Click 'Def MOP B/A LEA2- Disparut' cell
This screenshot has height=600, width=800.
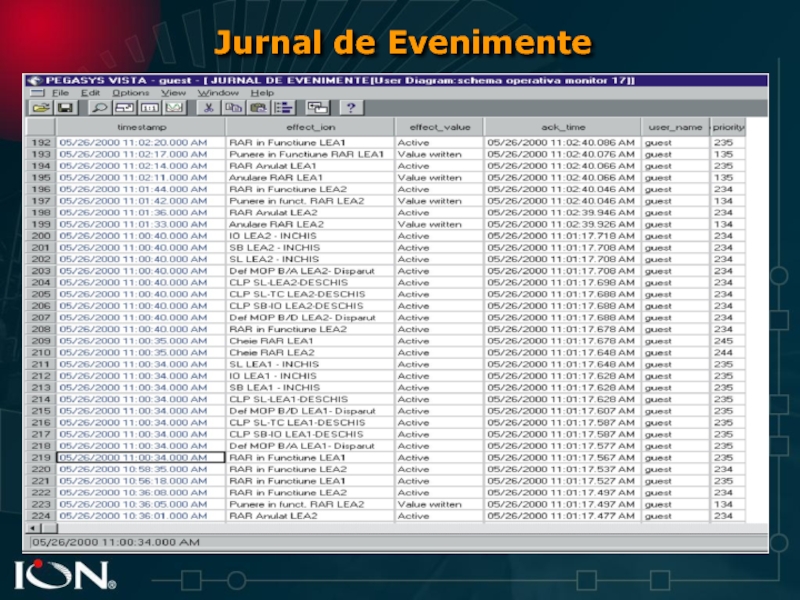click(x=310, y=271)
